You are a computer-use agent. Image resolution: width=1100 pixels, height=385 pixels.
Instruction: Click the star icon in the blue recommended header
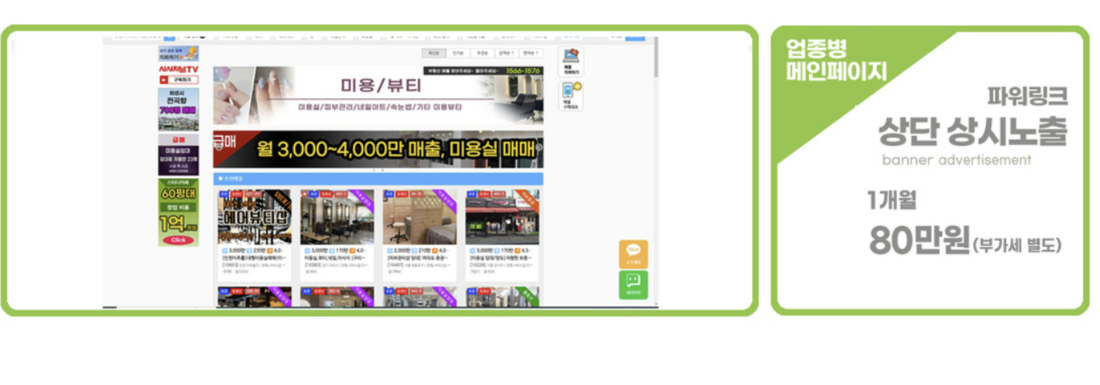pos(220,179)
